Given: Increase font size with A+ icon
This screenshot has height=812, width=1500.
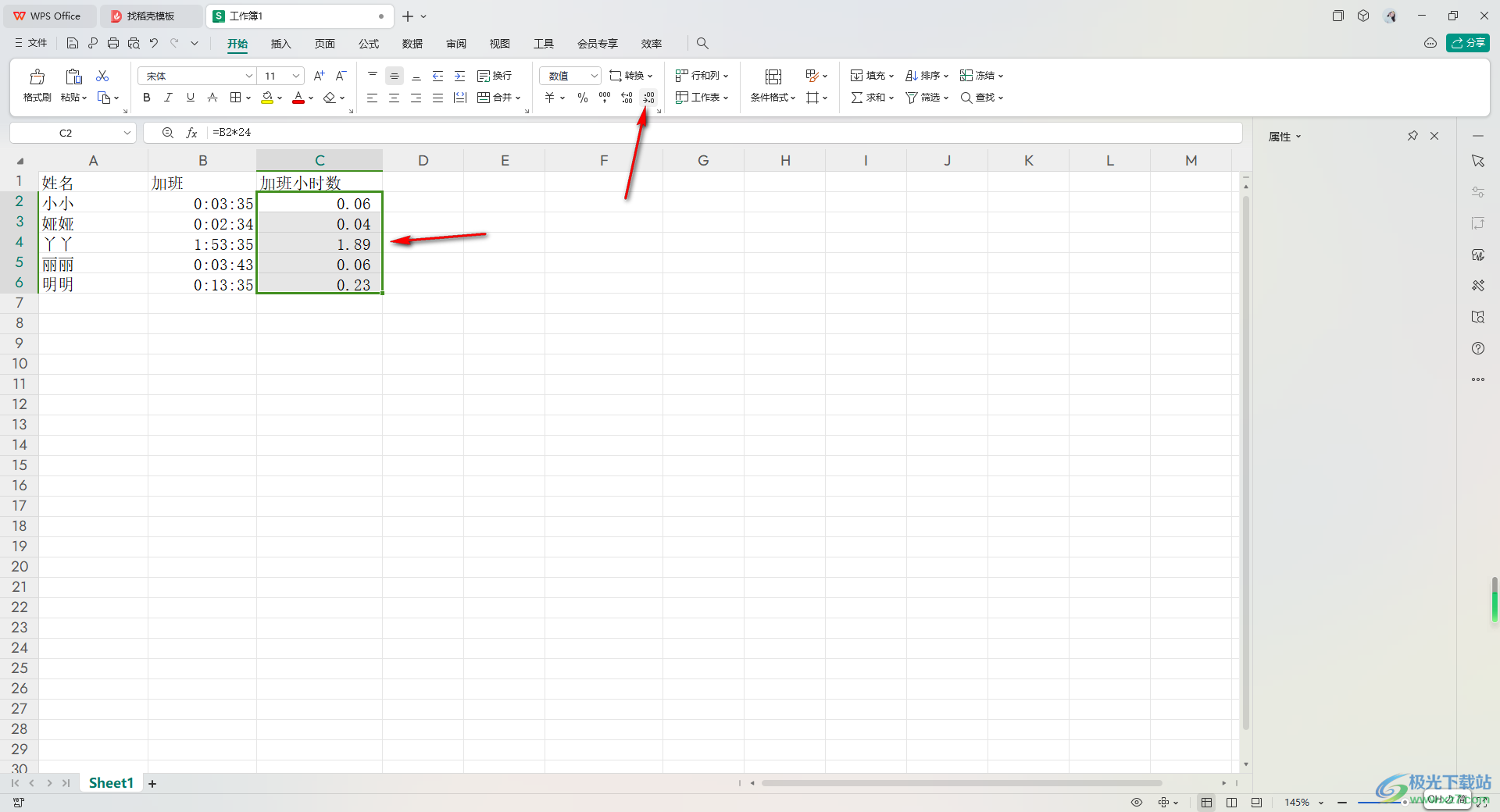Looking at the screenshot, I should 319,76.
